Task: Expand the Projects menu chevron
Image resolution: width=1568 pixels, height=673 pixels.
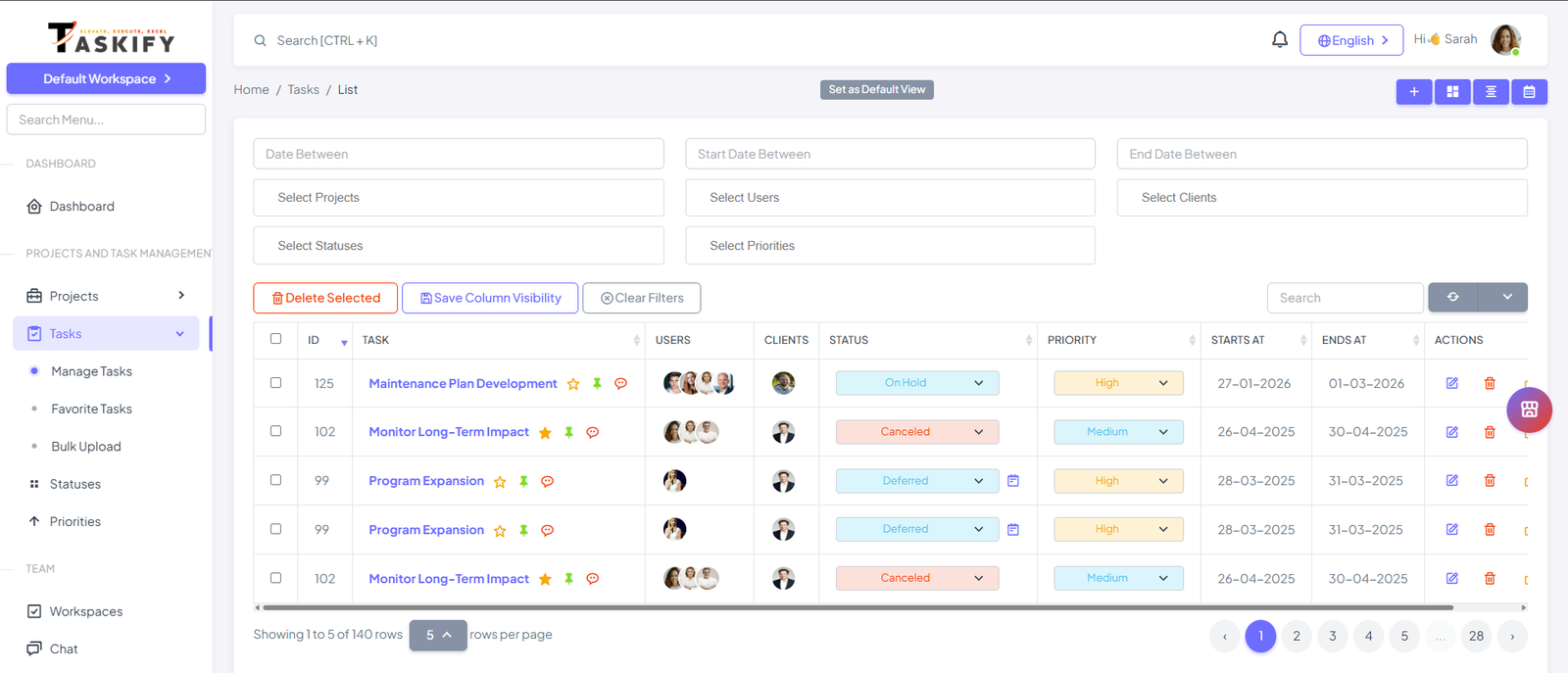Action: pos(181,296)
